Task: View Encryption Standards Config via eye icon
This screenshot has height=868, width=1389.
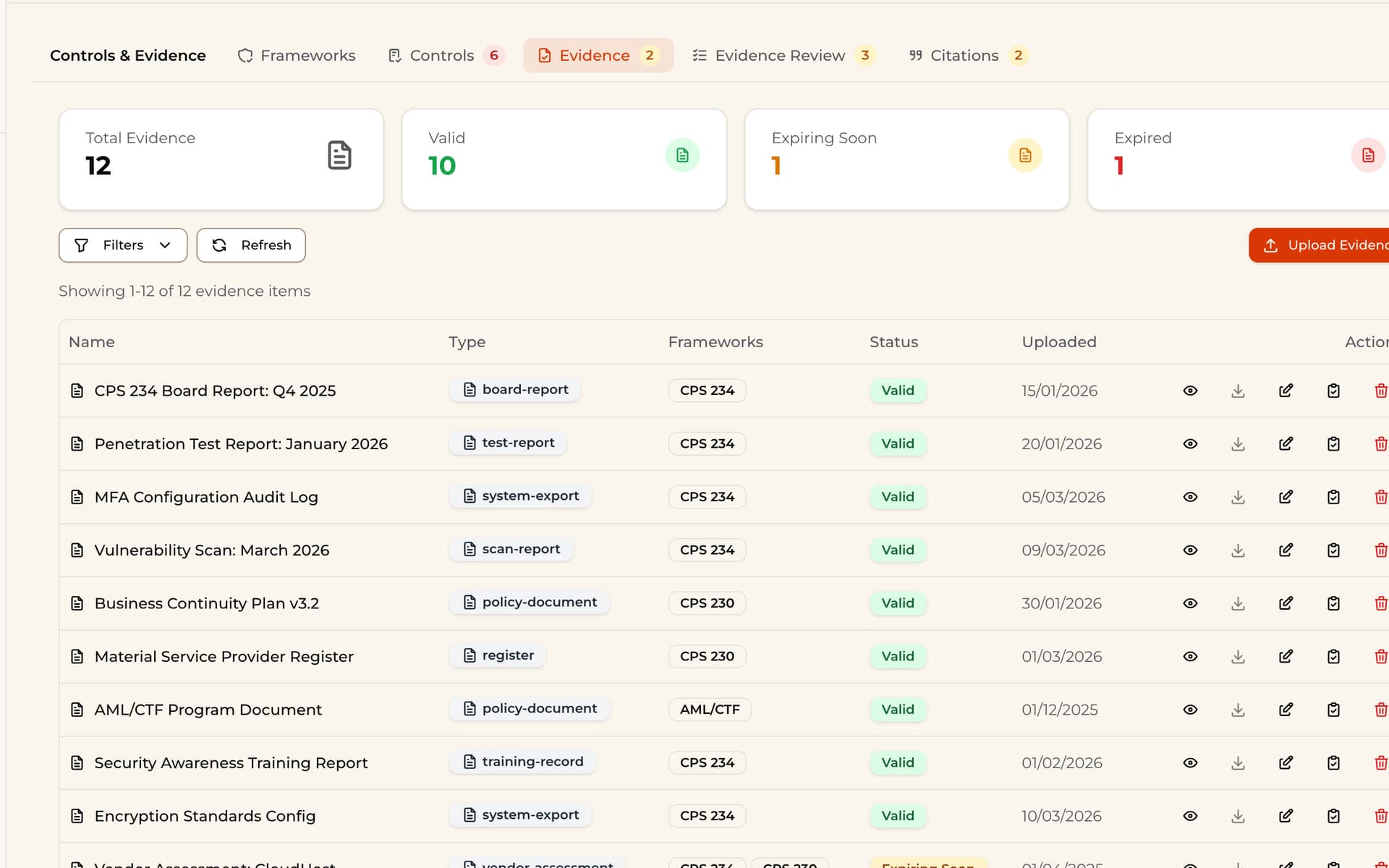Action: (1190, 816)
